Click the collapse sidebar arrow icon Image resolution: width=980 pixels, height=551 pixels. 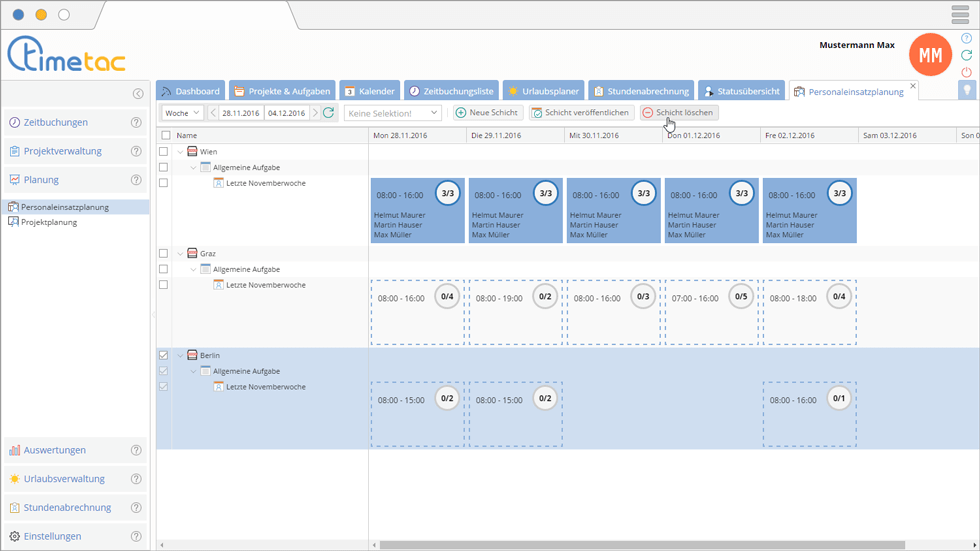tap(138, 94)
